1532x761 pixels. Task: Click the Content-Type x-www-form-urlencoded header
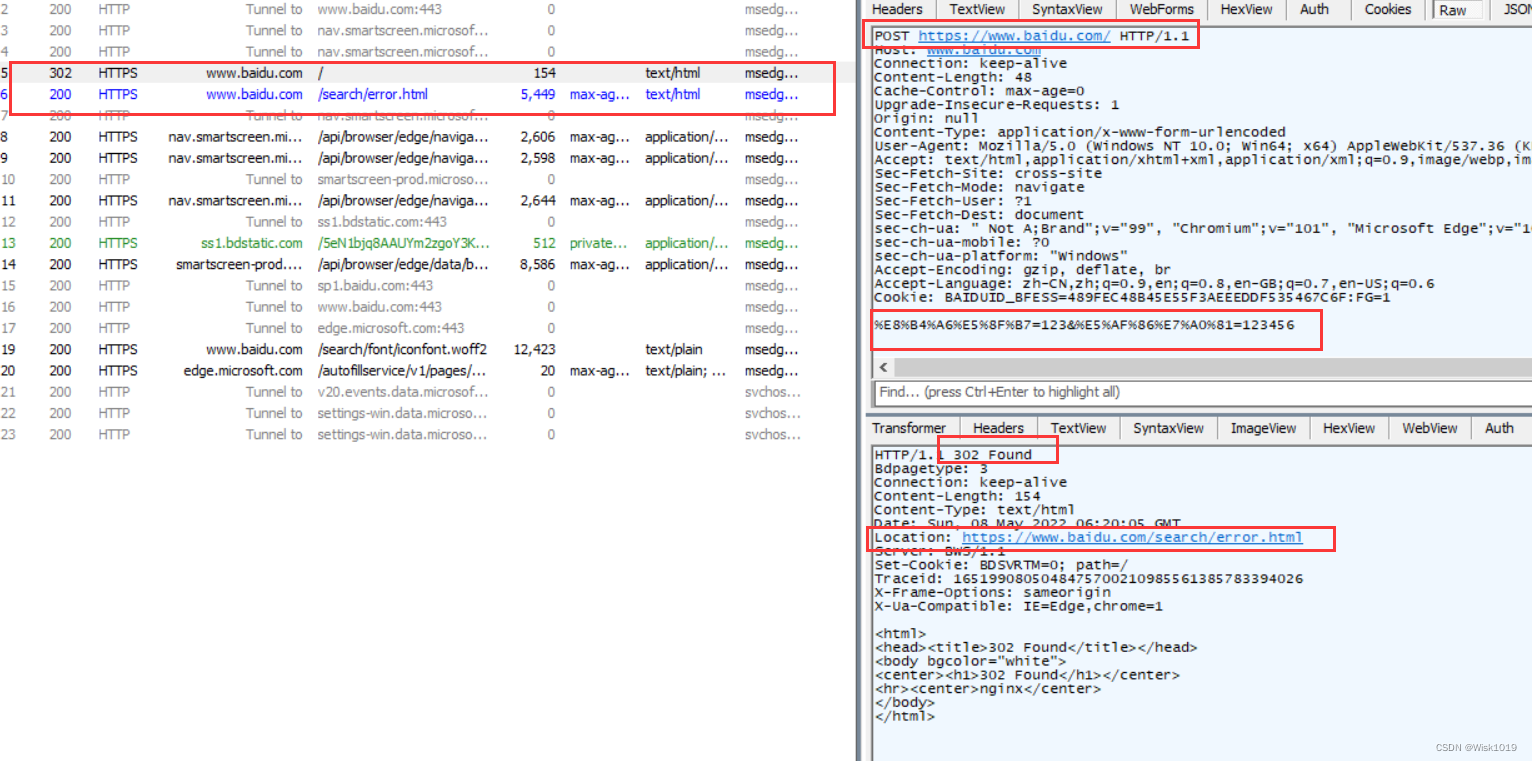(1080, 132)
